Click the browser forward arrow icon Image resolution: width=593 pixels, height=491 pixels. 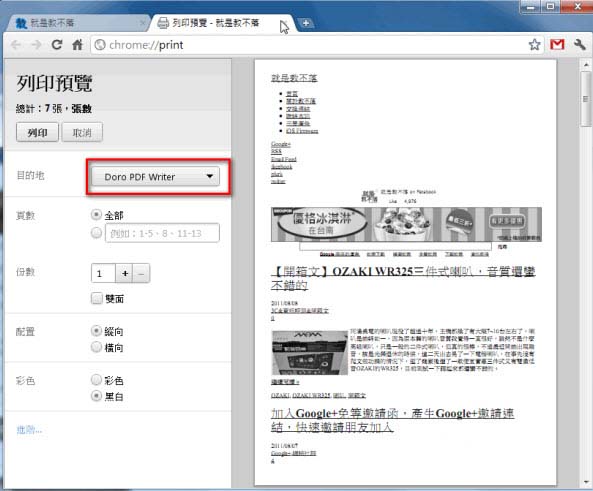click(x=36, y=45)
